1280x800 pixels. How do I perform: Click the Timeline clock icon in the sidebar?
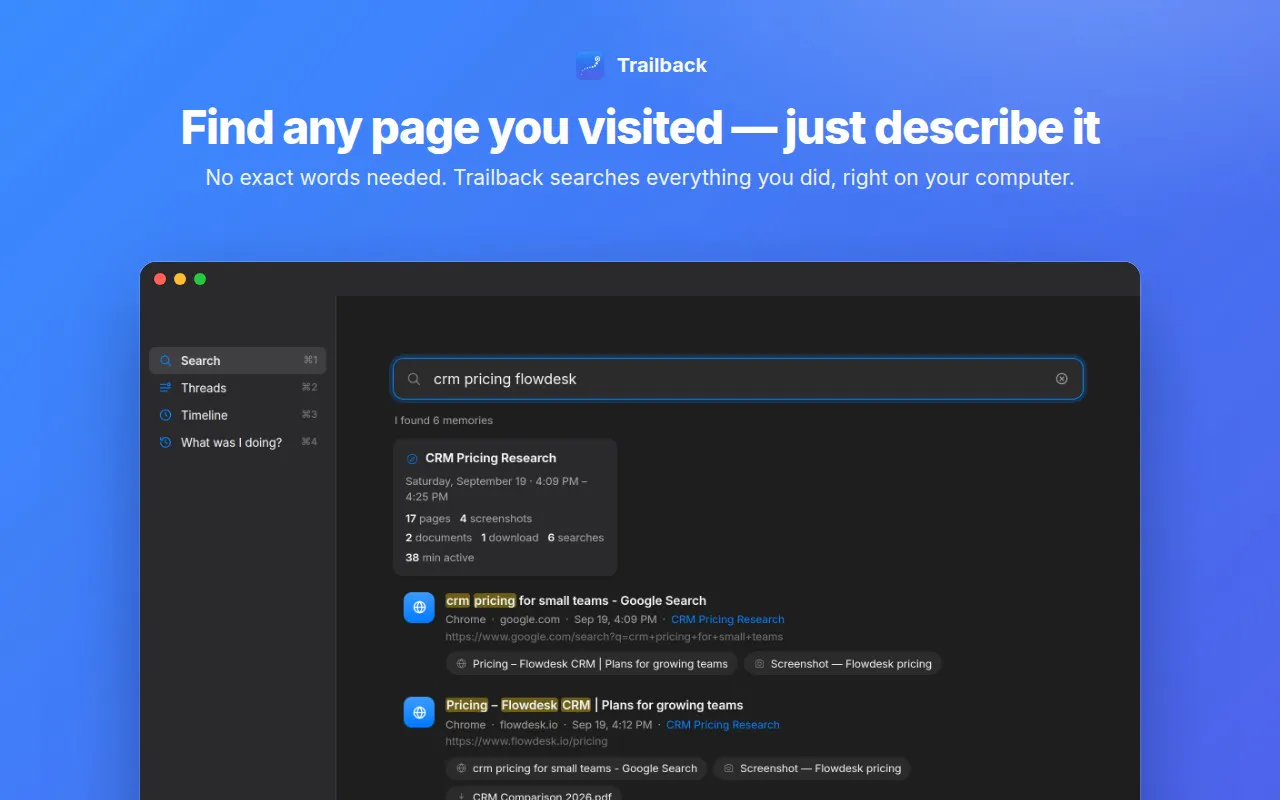pyautogui.click(x=166, y=415)
